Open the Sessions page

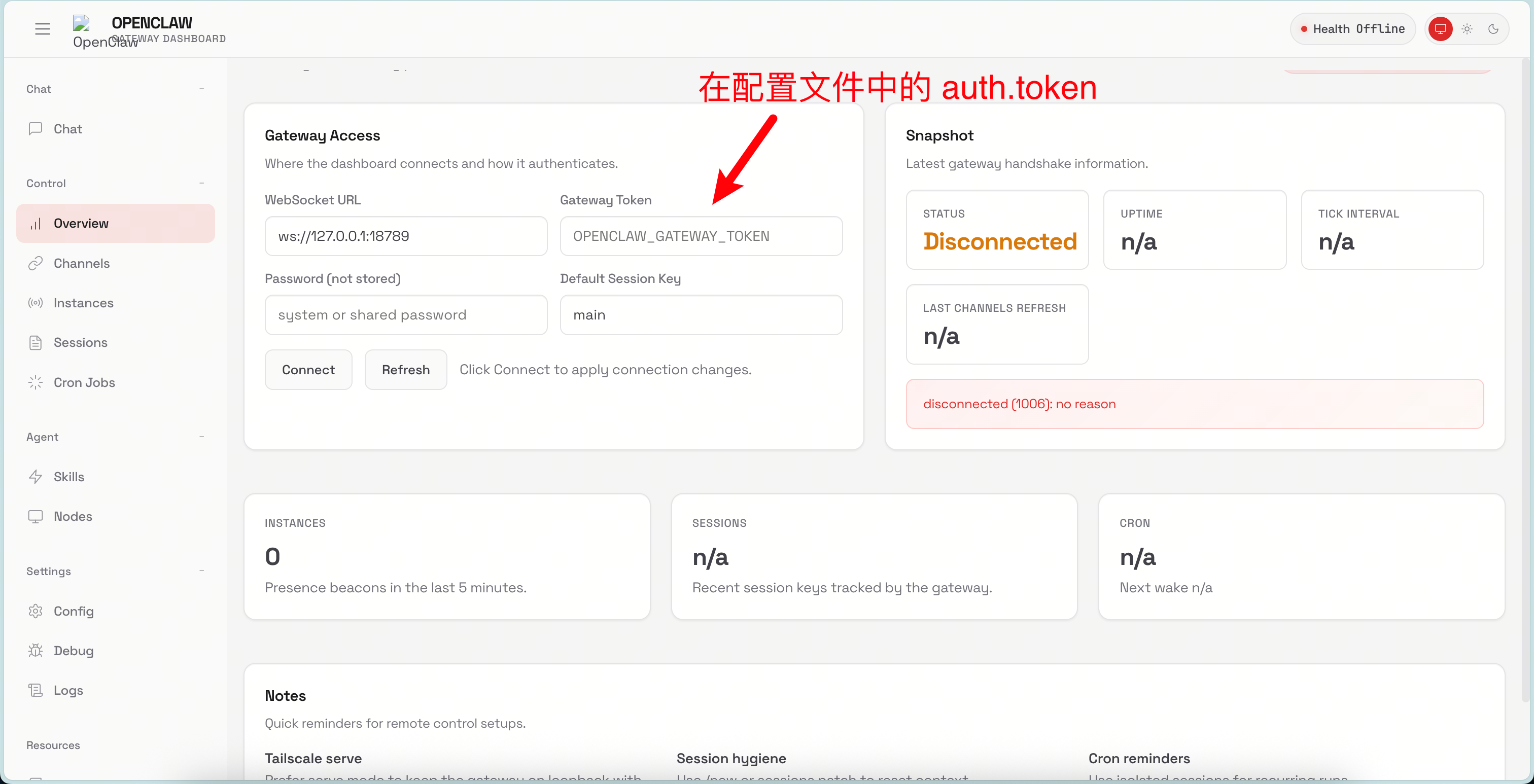[x=80, y=342]
